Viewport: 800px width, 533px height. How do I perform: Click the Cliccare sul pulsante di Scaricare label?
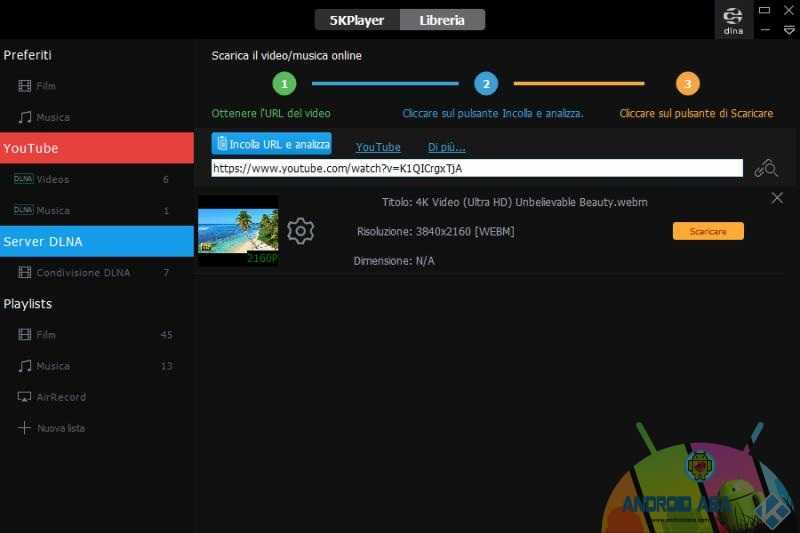coord(696,113)
